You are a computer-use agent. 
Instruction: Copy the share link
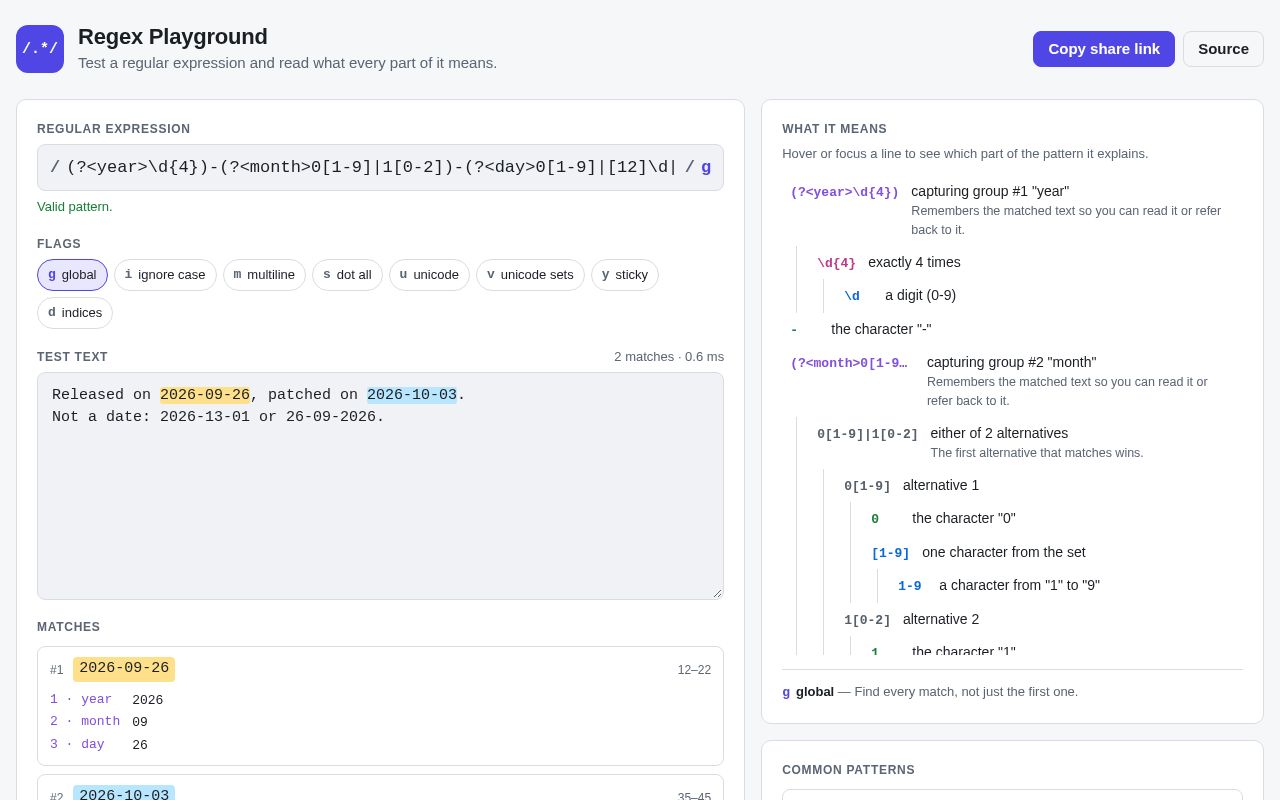(1104, 49)
